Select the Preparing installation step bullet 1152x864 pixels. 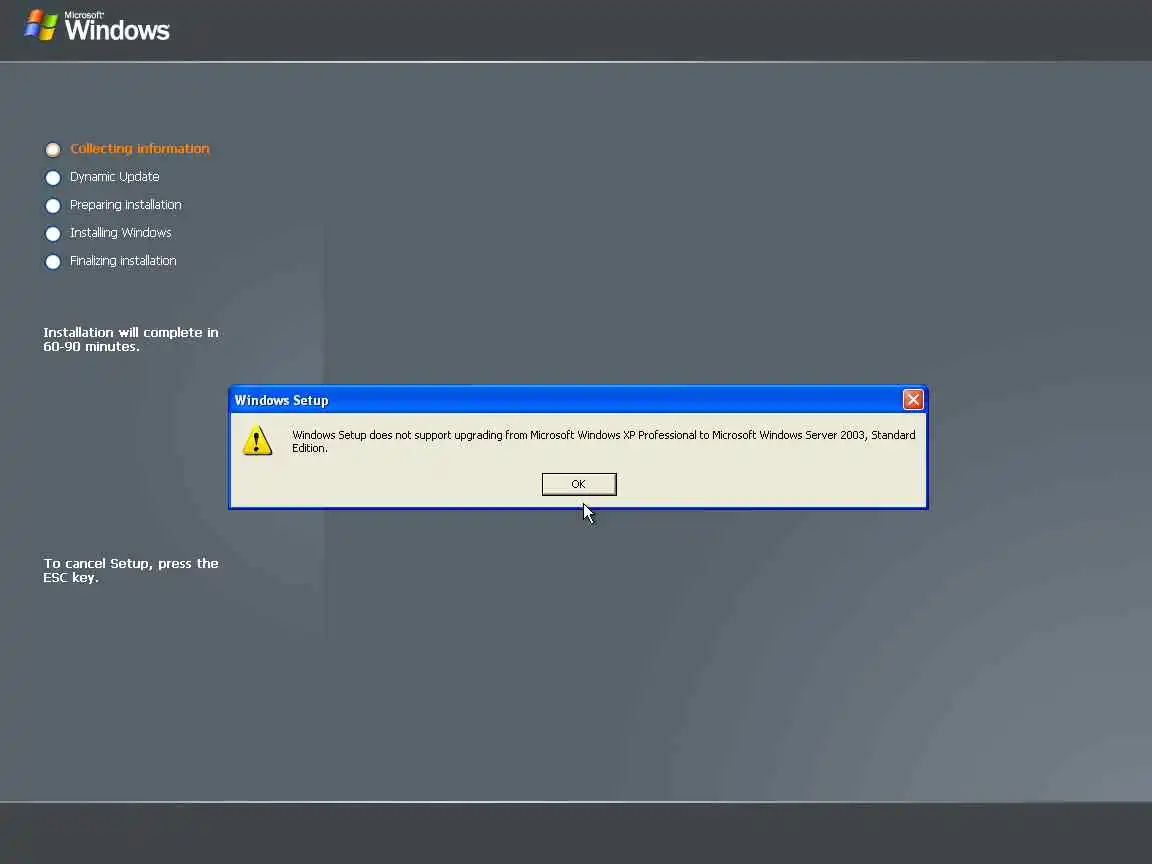coord(53,206)
